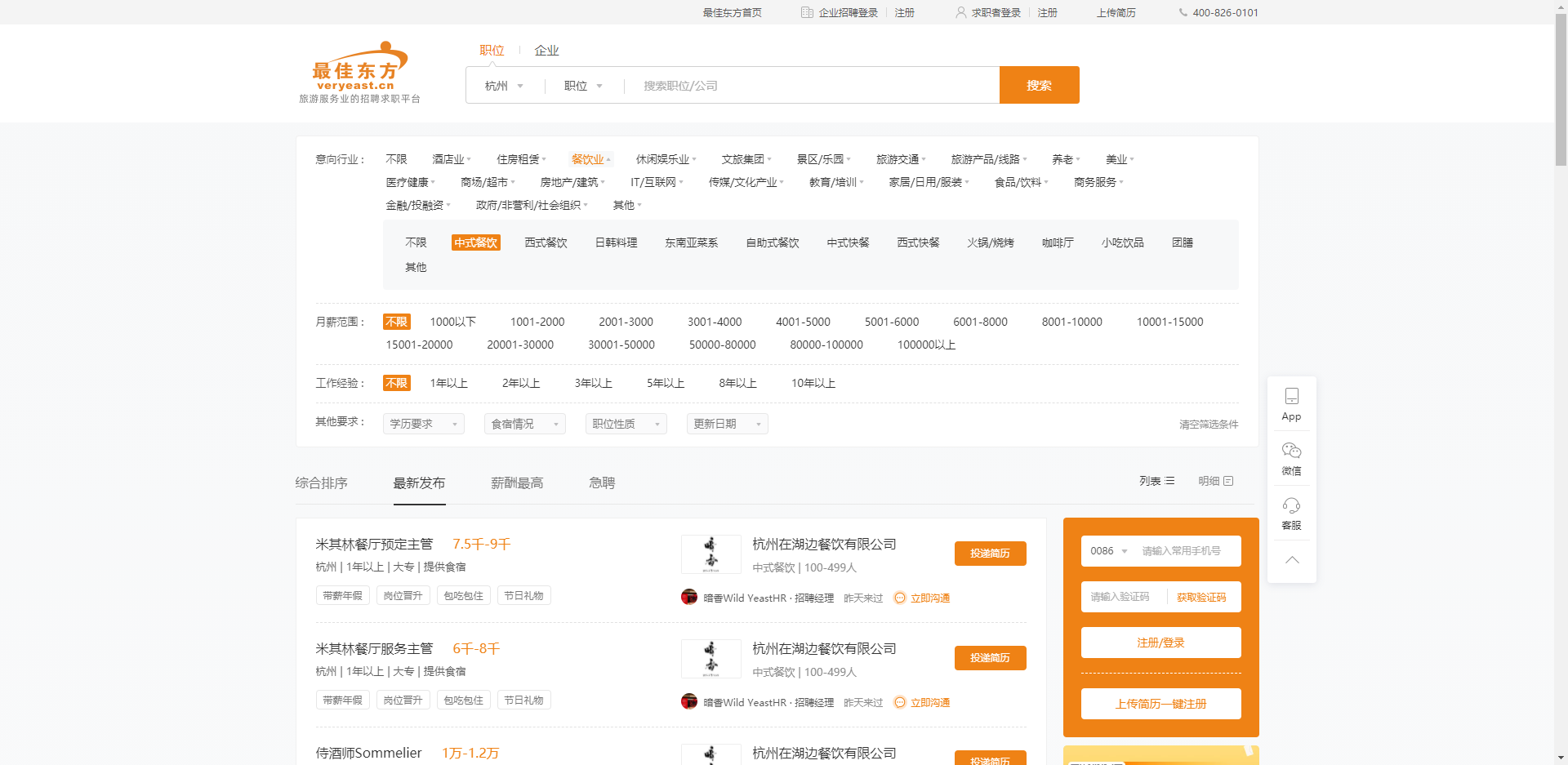Expand the 旅游交通 industry menu
Screen dimensions: 1568x765
click(901, 159)
